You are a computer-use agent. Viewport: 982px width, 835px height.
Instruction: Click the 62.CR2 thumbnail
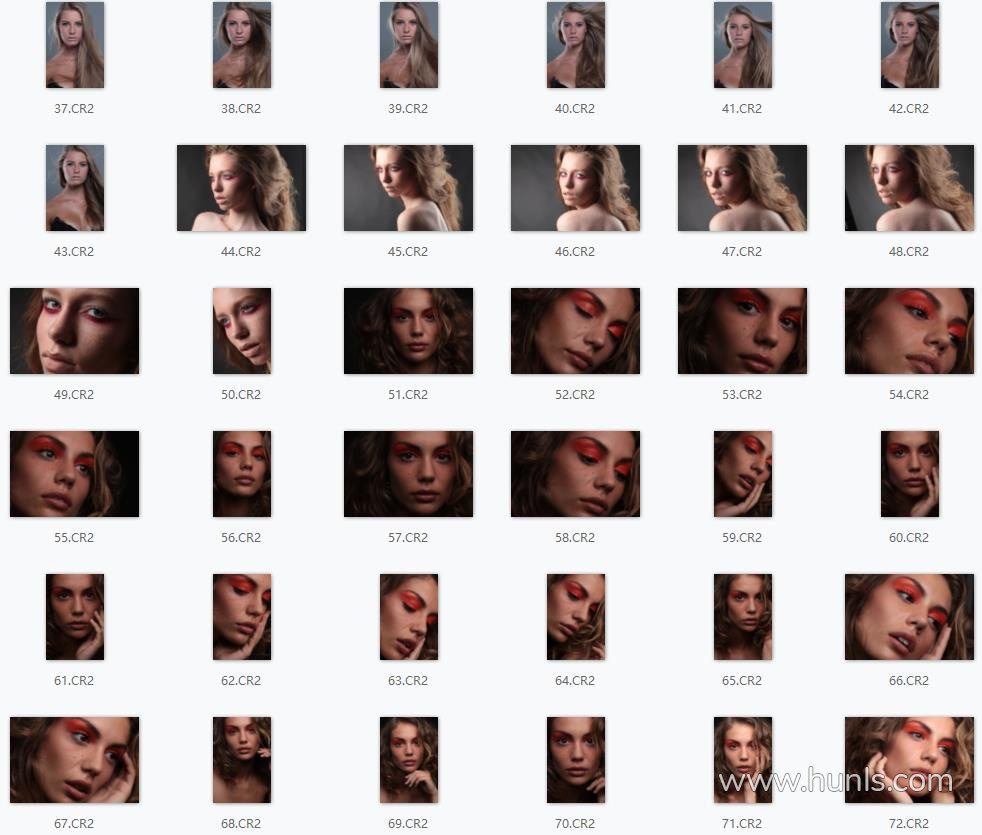pyautogui.click(x=242, y=617)
